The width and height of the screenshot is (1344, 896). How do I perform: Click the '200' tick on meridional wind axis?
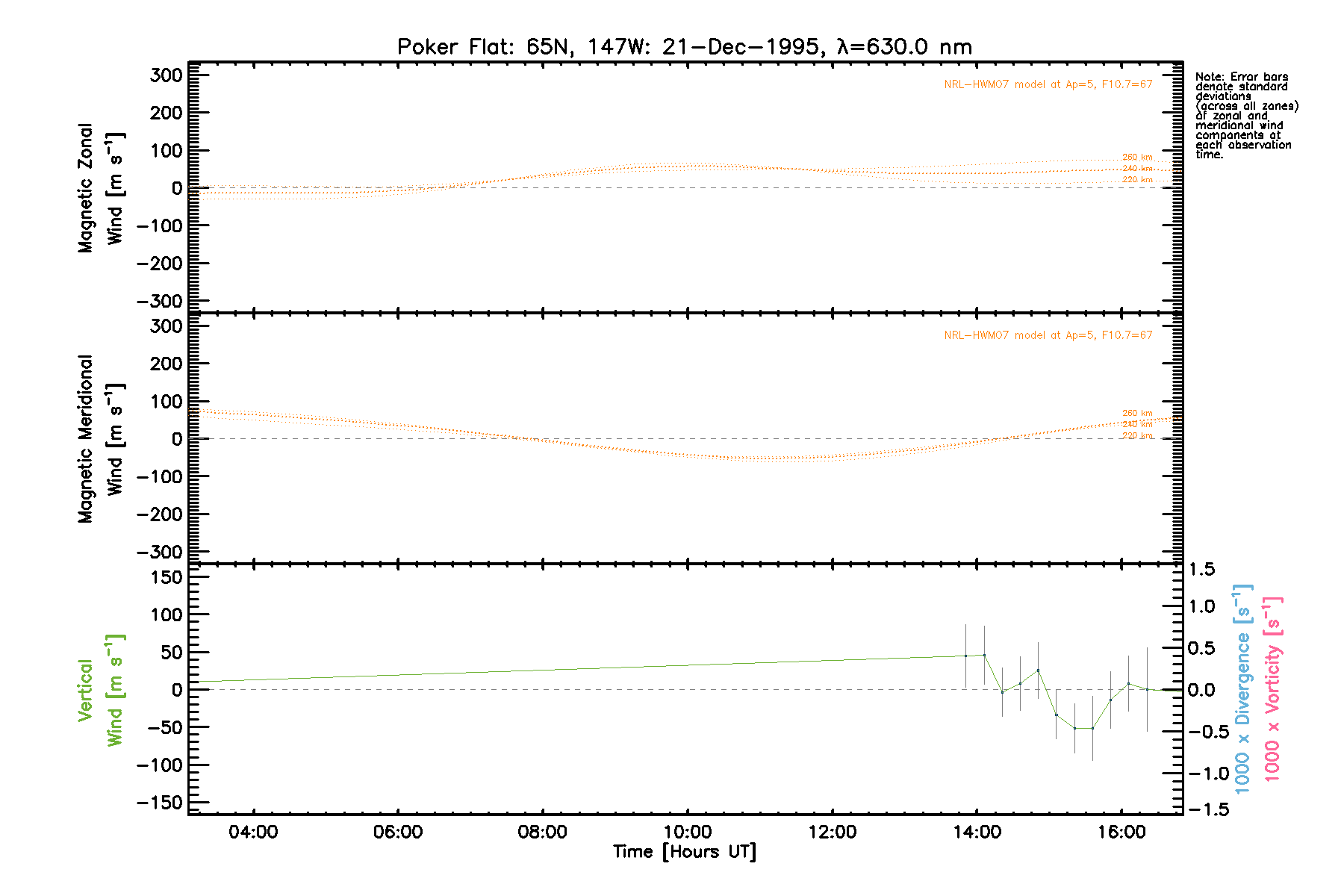coord(167,364)
